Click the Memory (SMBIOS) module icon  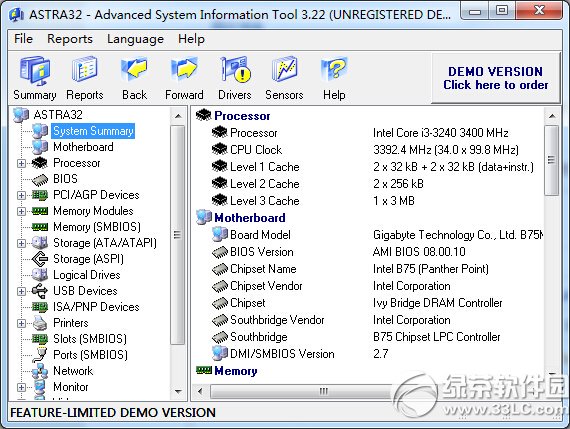coord(40,227)
